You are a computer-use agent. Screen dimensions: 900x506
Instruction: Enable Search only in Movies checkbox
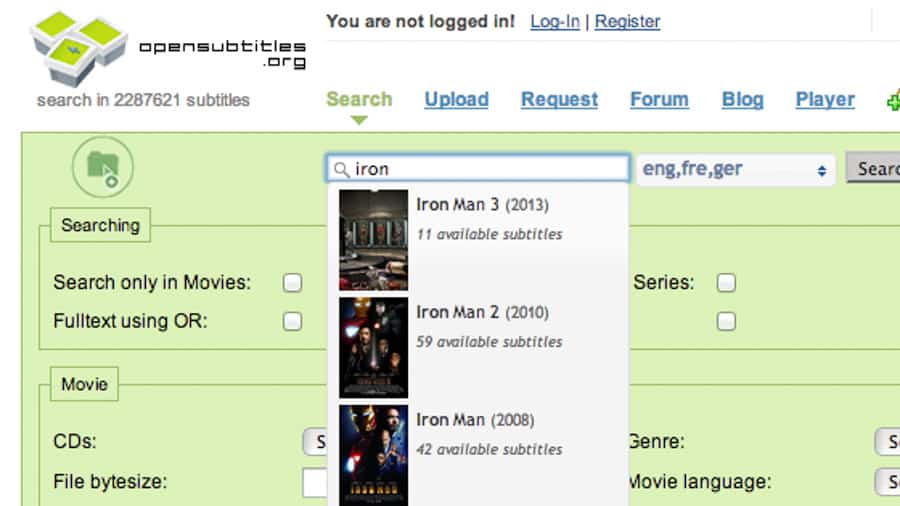click(292, 283)
